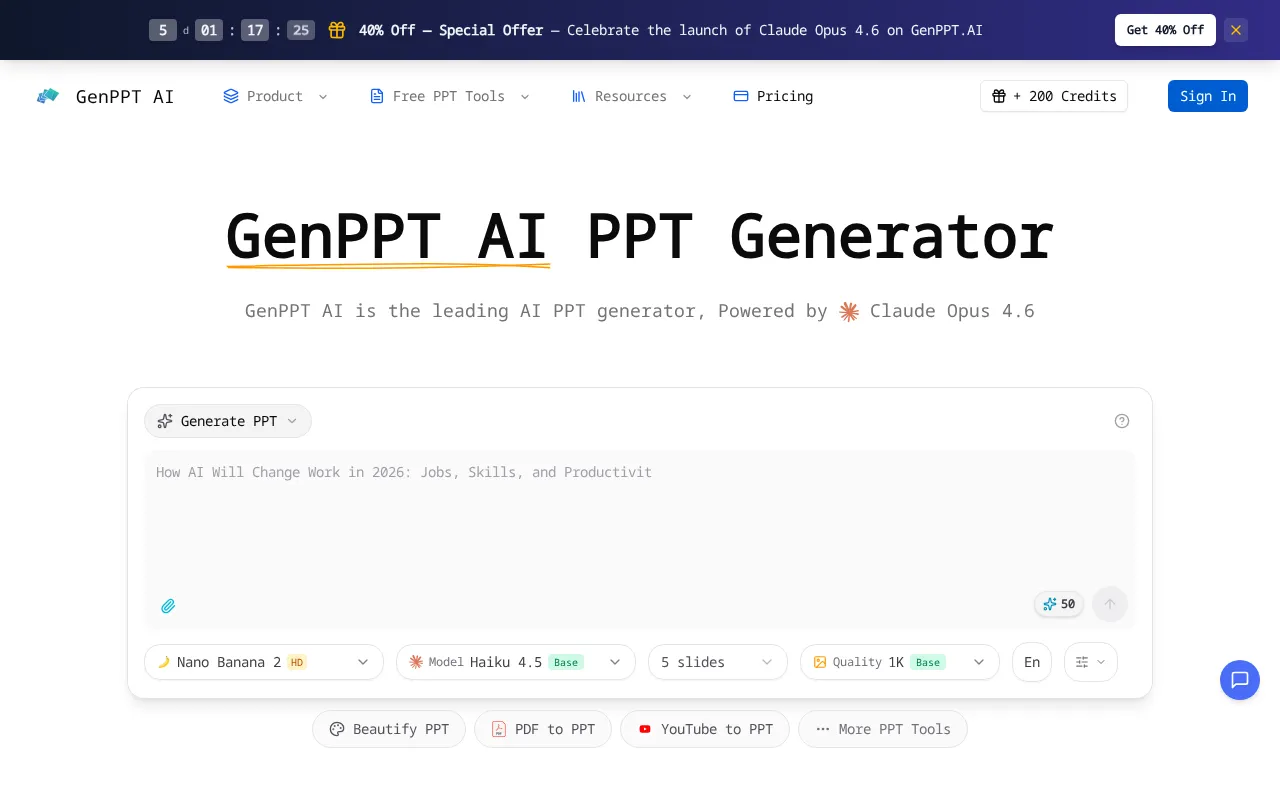Image resolution: width=1280 pixels, height=800 pixels.
Task: Click the Product layers icon
Action: point(231,96)
